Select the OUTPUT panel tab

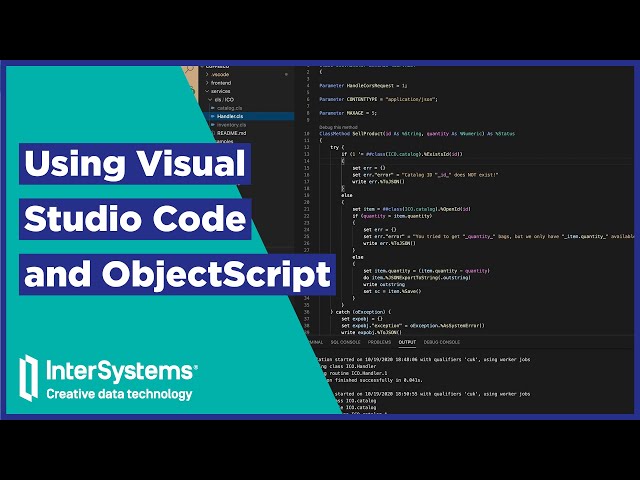[x=407, y=342]
